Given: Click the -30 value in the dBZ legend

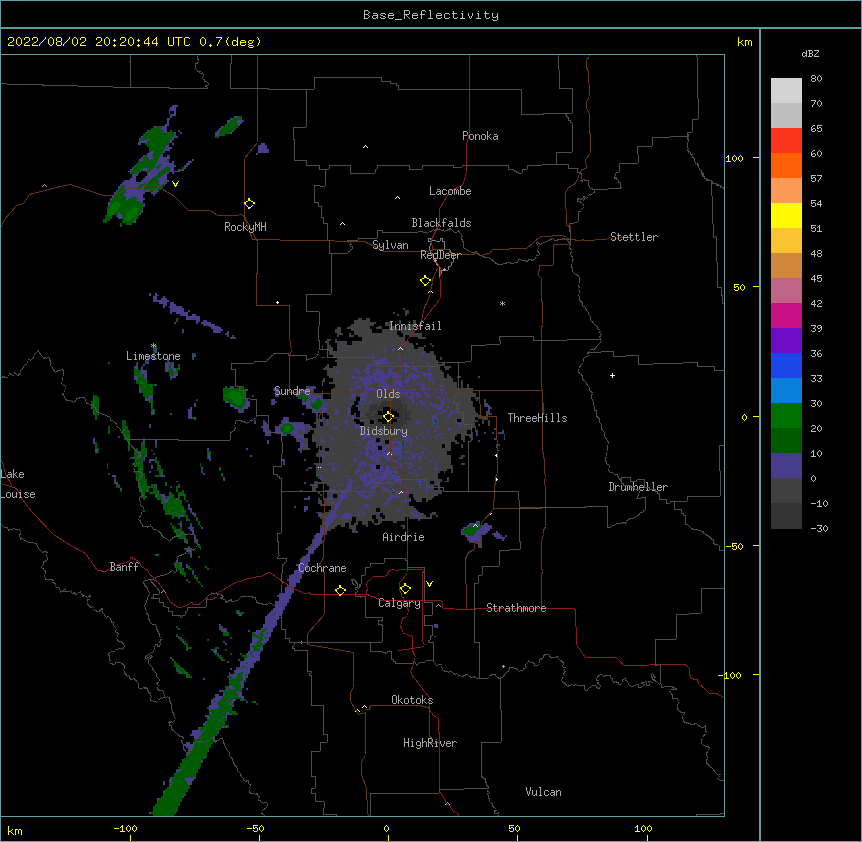Looking at the screenshot, I should click(819, 528).
